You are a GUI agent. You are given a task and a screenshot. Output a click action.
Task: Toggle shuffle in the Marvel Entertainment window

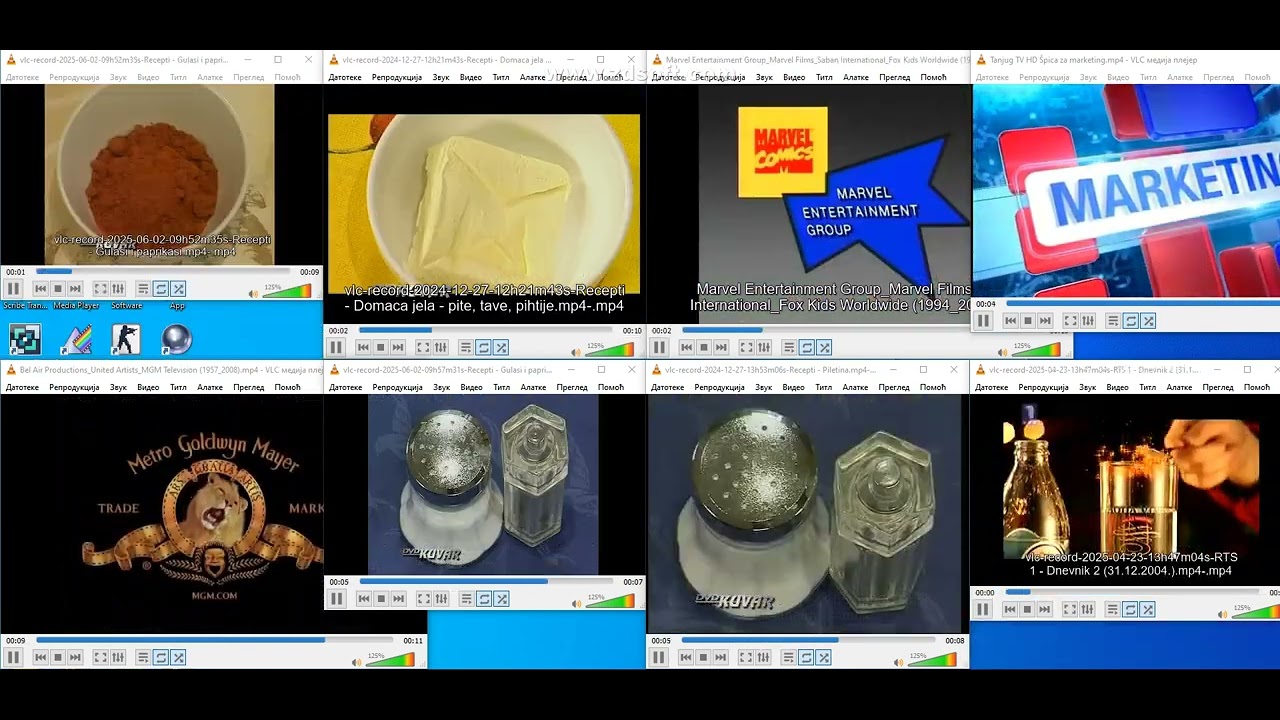click(x=824, y=347)
